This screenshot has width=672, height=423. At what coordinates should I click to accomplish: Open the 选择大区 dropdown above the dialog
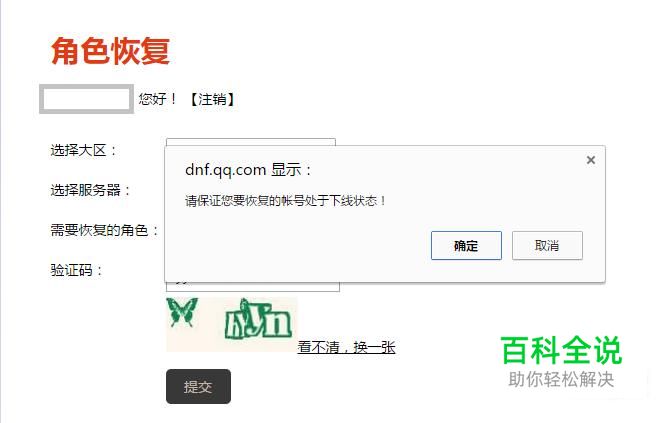(251, 142)
